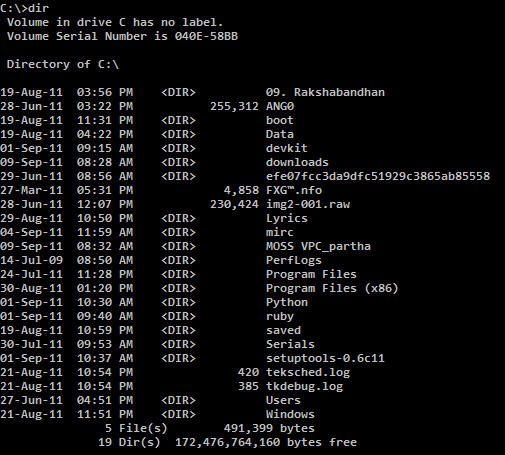Click the img2-001.raw file name

[x=308, y=204]
